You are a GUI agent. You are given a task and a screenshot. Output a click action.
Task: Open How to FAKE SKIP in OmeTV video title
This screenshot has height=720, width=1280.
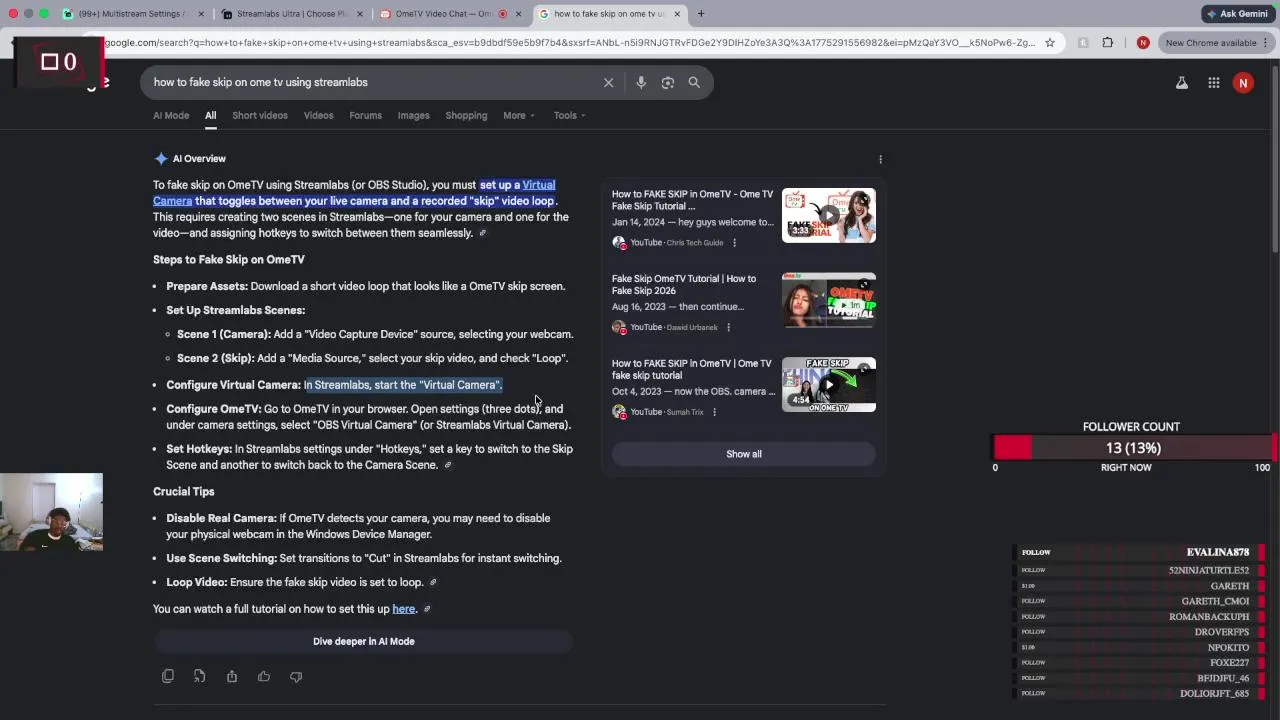click(692, 200)
